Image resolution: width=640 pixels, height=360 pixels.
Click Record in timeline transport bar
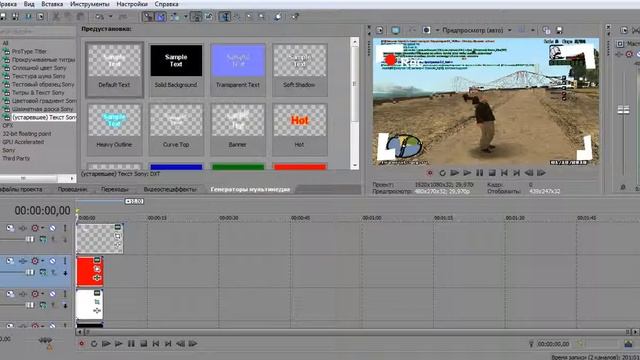coord(82,344)
